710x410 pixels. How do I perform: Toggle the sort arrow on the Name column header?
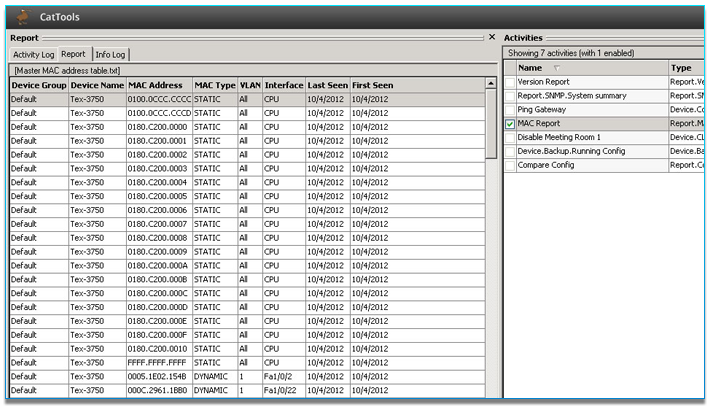coord(557,68)
